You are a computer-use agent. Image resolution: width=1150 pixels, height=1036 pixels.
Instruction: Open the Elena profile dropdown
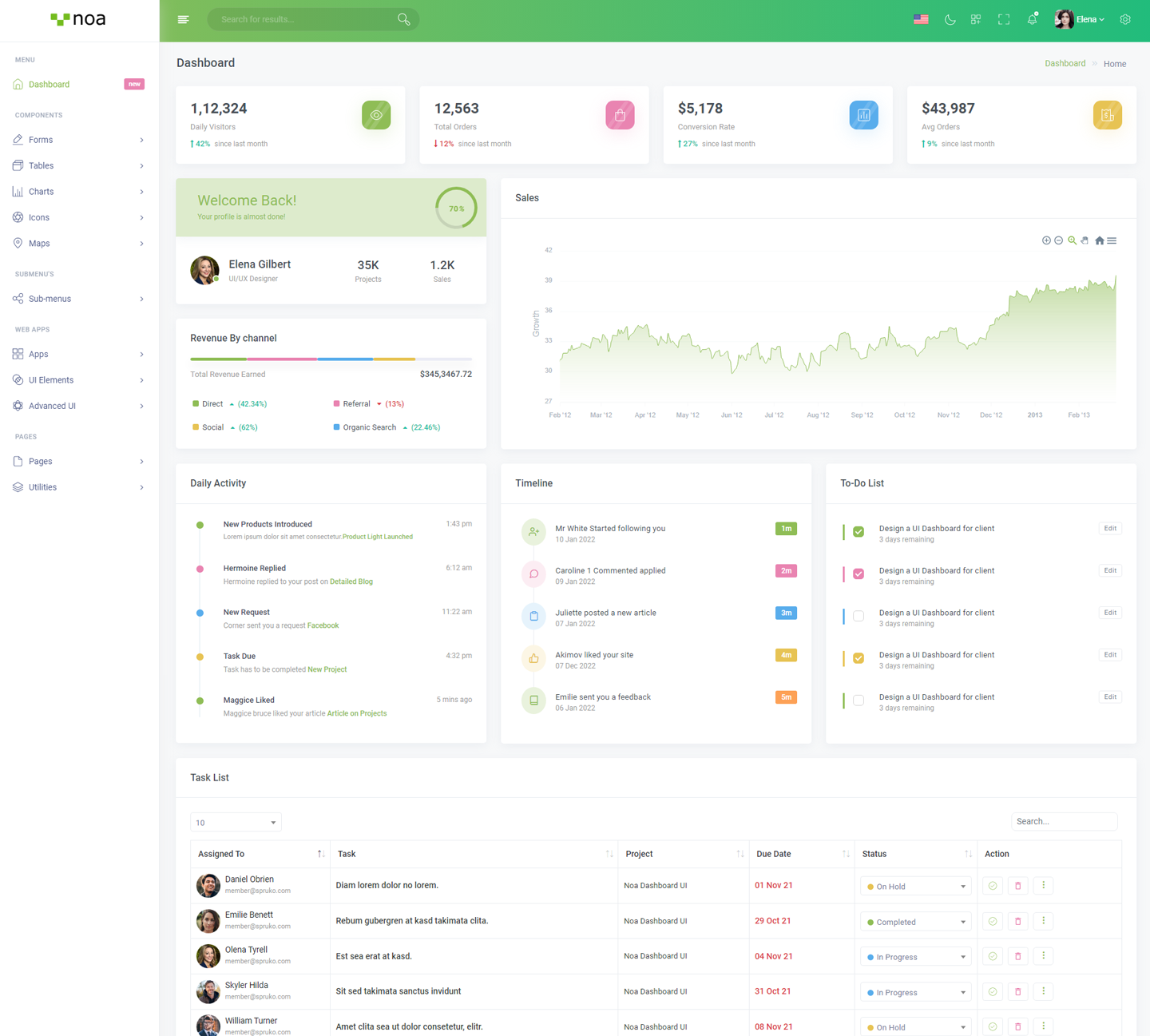[1080, 19]
